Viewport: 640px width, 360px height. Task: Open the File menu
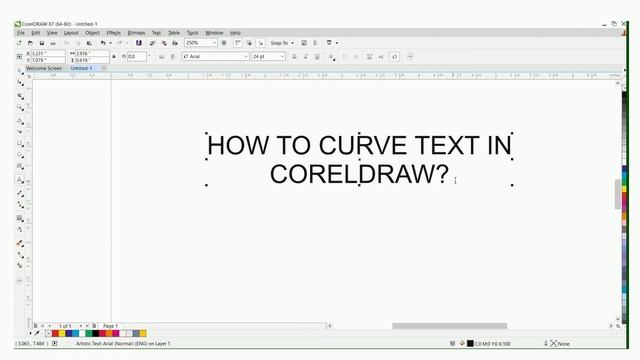(x=21, y=33)
